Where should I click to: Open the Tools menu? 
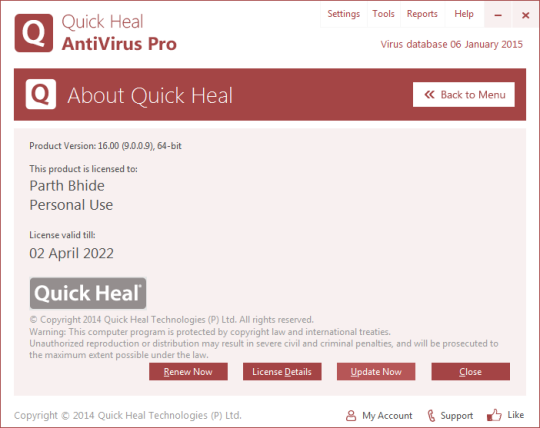(x=383, y=14)
